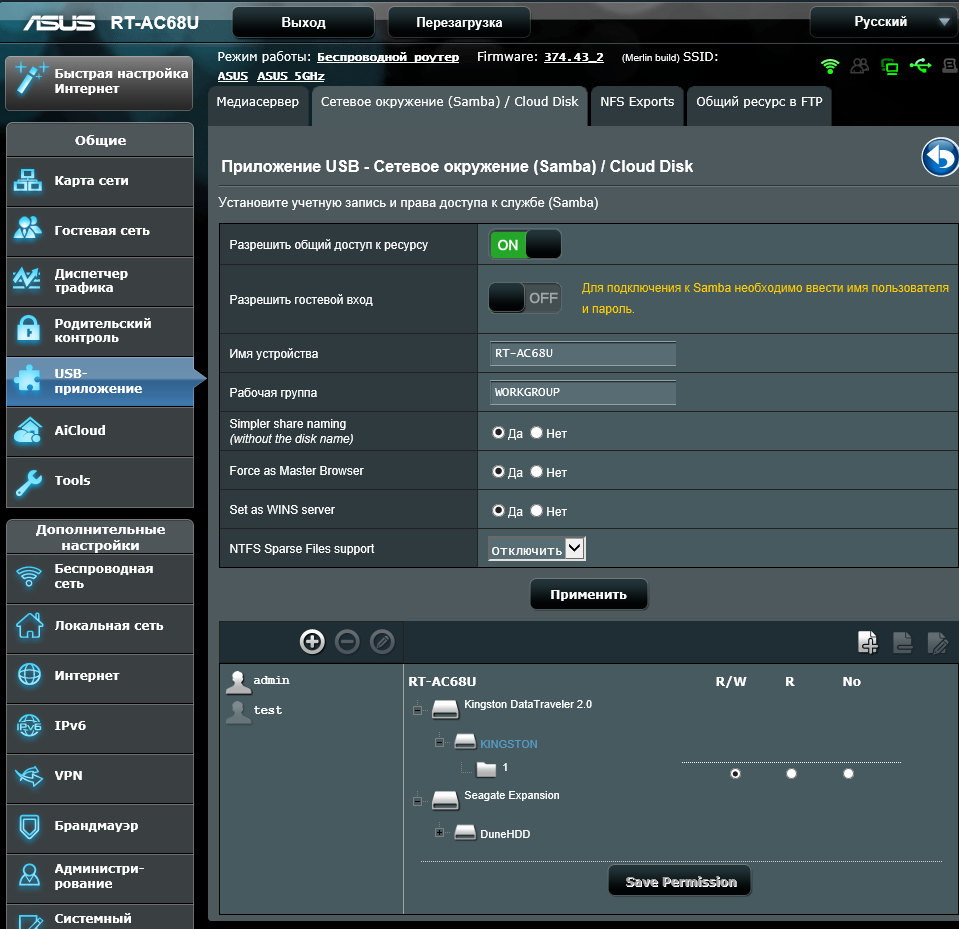Viewport: 959px width, 929px height.
Task: Click the folder icon named 1
Action: [x=486, y=769]
